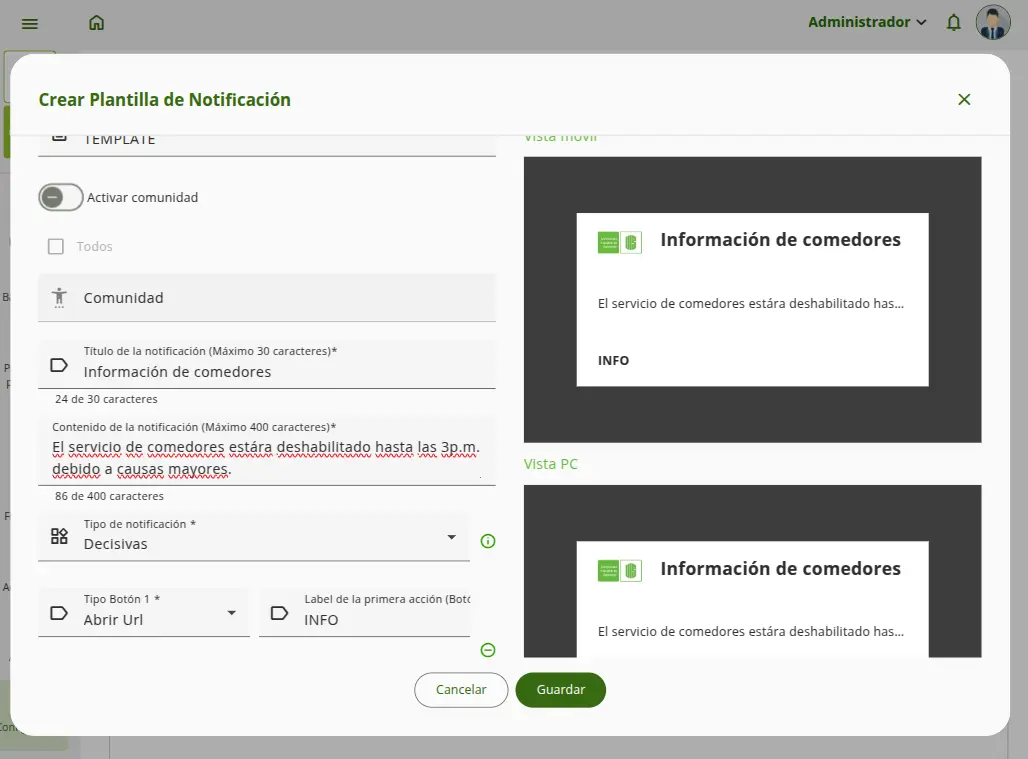Open notifications via the bell icon
The height and width of the screenshot is (759, 1028).
(953, 22)
